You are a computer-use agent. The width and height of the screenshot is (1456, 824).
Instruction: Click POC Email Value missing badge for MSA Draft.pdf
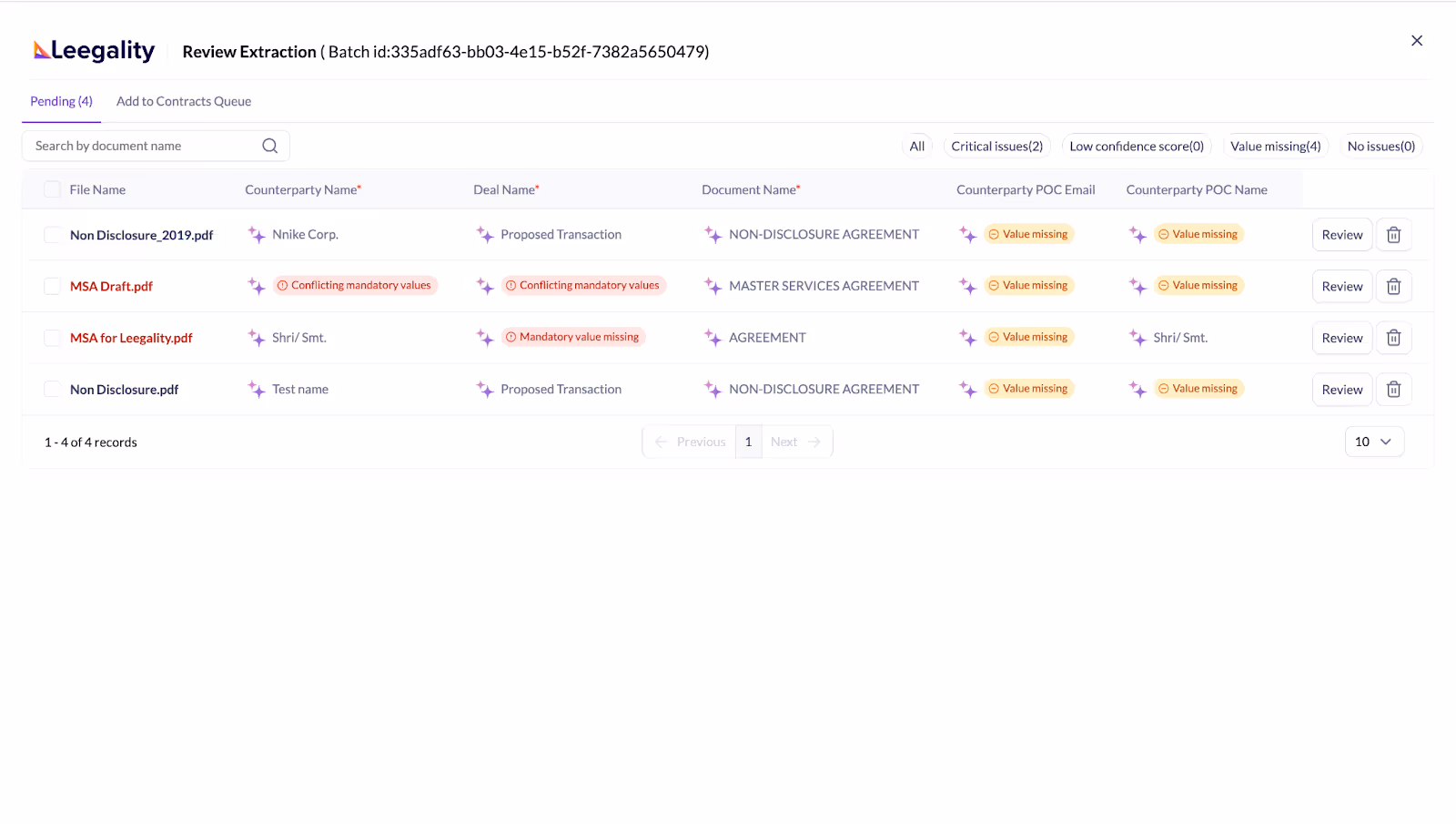point(1029,286)
